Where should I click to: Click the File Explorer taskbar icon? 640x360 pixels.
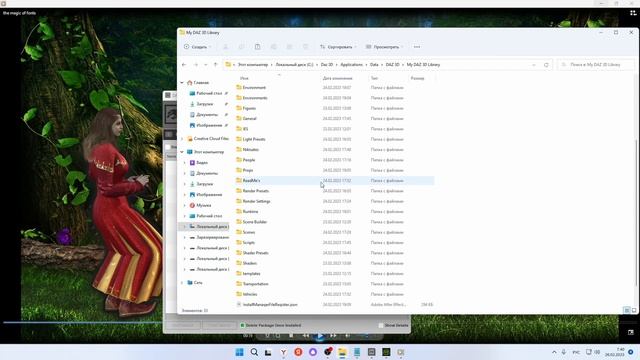342,352
